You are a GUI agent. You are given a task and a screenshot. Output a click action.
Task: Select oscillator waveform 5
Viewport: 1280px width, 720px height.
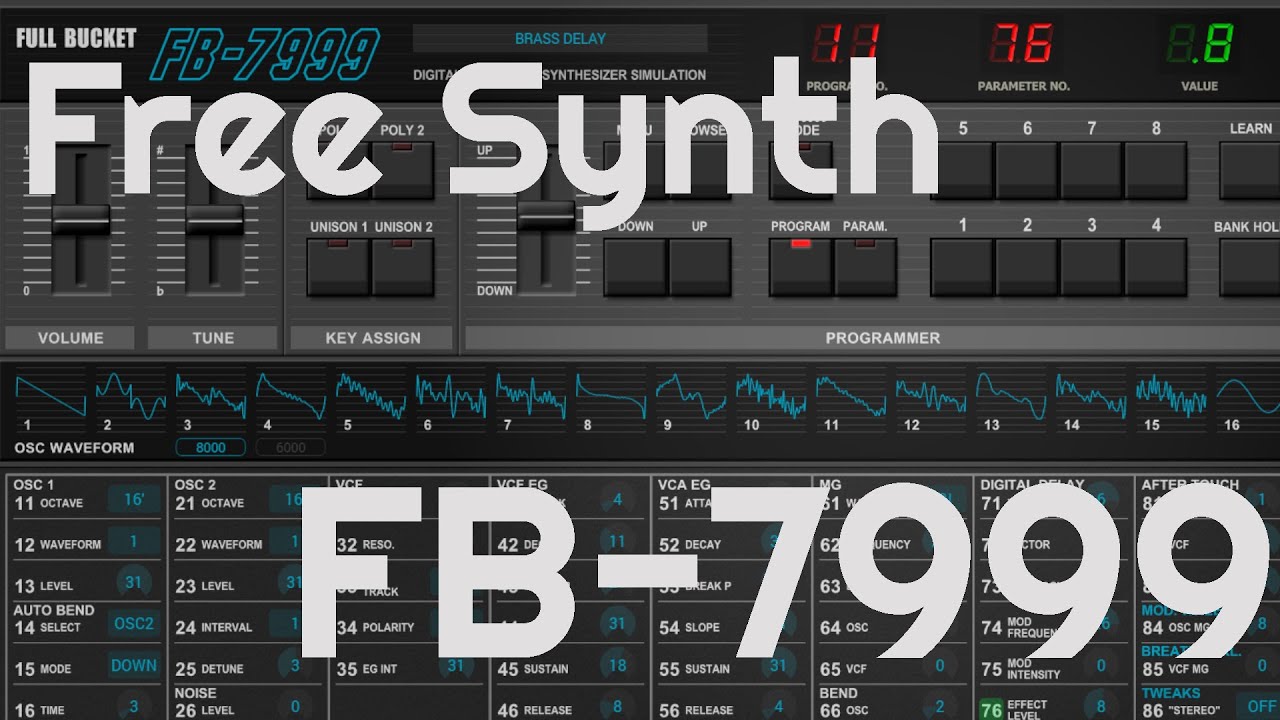point(370,398)
